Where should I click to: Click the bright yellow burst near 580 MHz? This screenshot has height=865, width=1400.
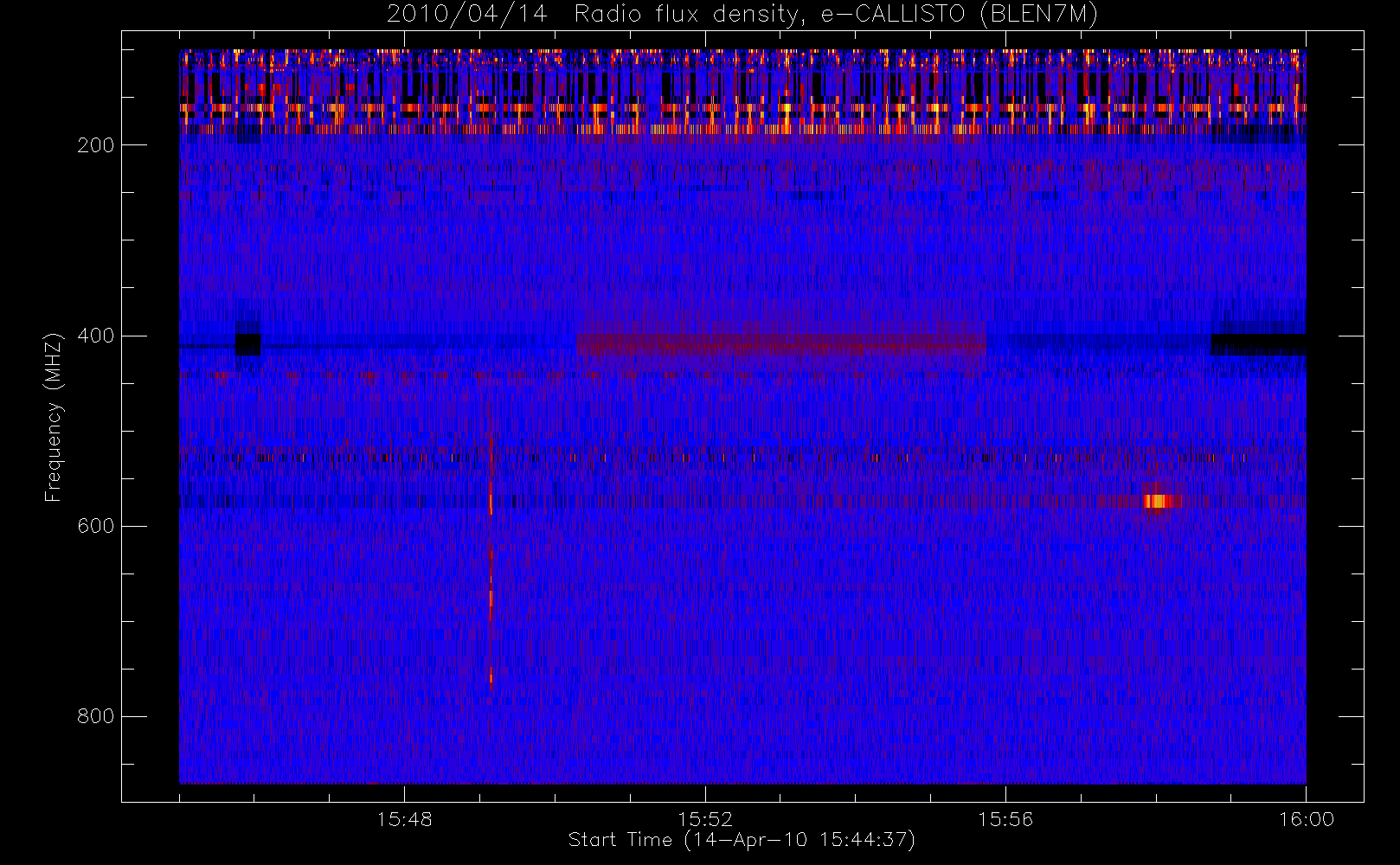point(1158,501)
